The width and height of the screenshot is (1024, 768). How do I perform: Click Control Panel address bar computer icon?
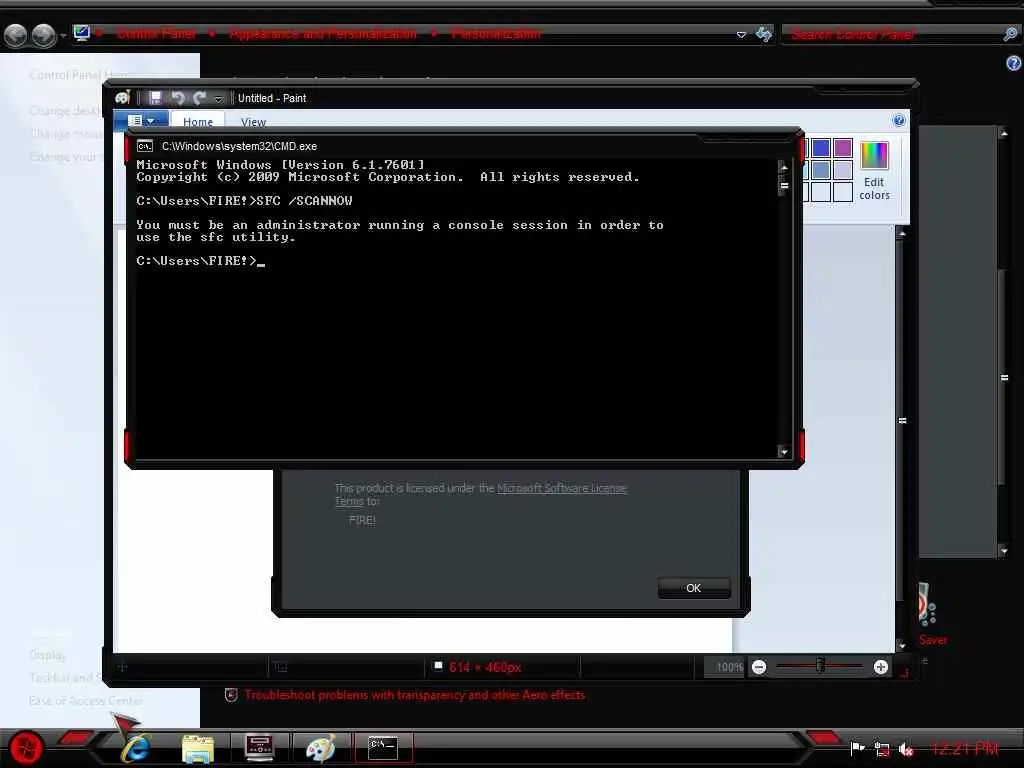coord(81,33)
